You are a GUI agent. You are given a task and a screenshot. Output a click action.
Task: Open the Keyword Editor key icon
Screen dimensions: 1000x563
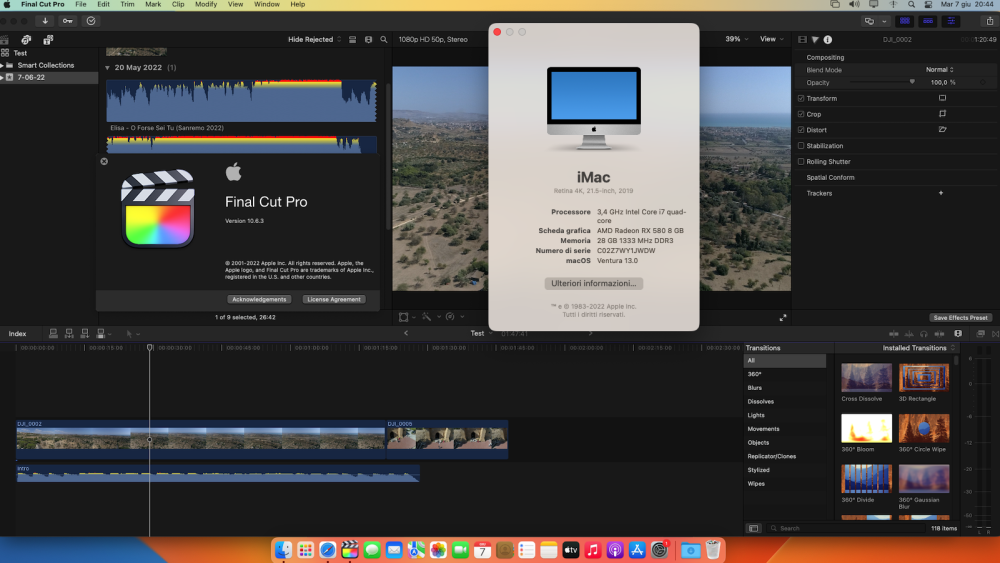[68, 21]
